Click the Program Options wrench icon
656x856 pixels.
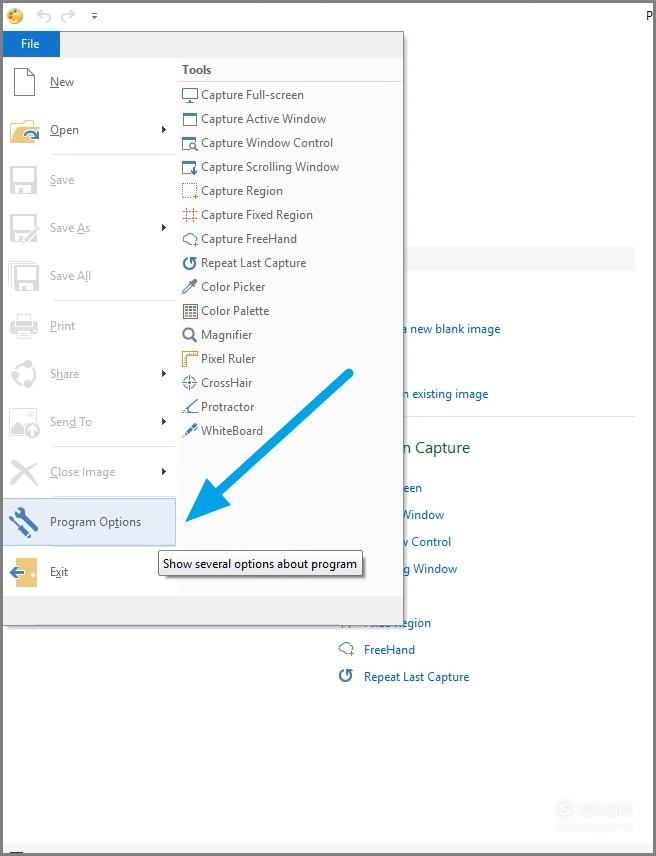point(23,522)
